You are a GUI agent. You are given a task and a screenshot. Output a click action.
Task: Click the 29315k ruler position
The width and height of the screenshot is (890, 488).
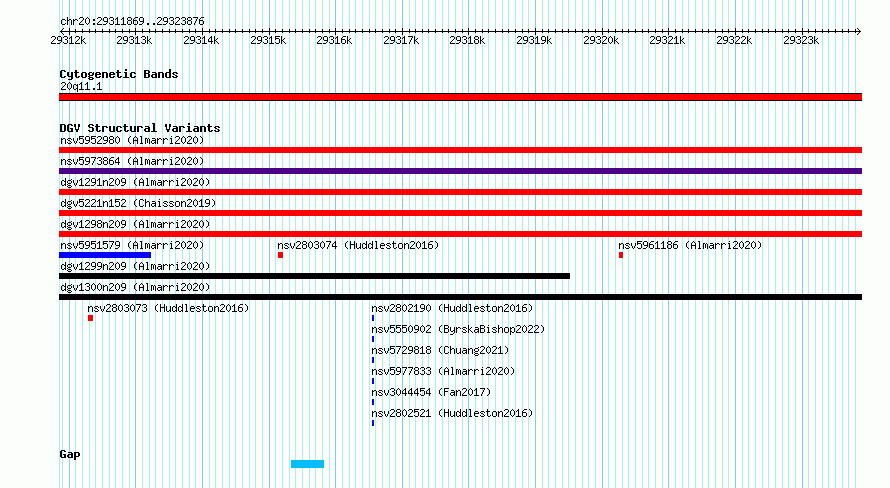(268, 40)
